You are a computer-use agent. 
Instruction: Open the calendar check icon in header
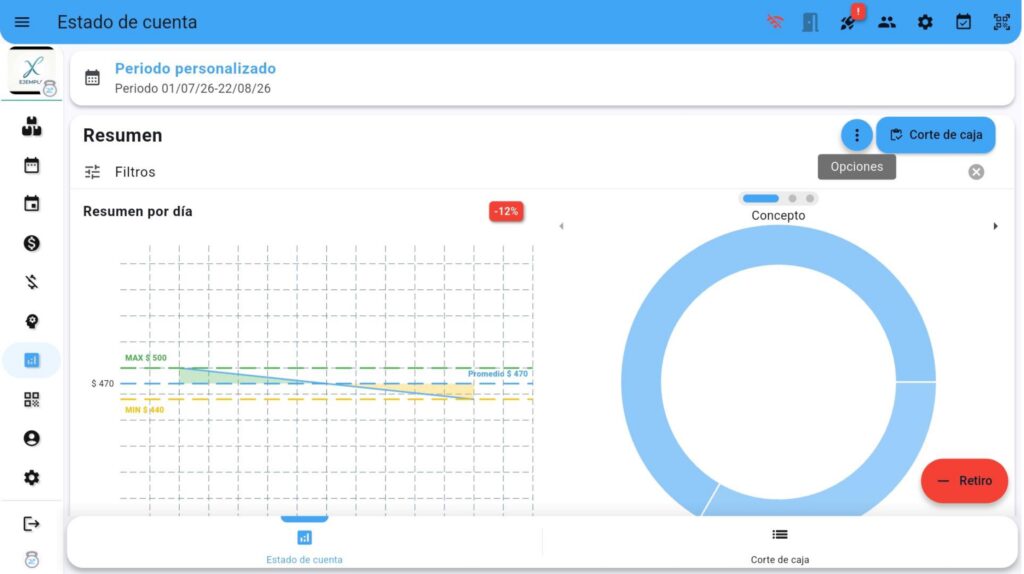coord(963,22)
